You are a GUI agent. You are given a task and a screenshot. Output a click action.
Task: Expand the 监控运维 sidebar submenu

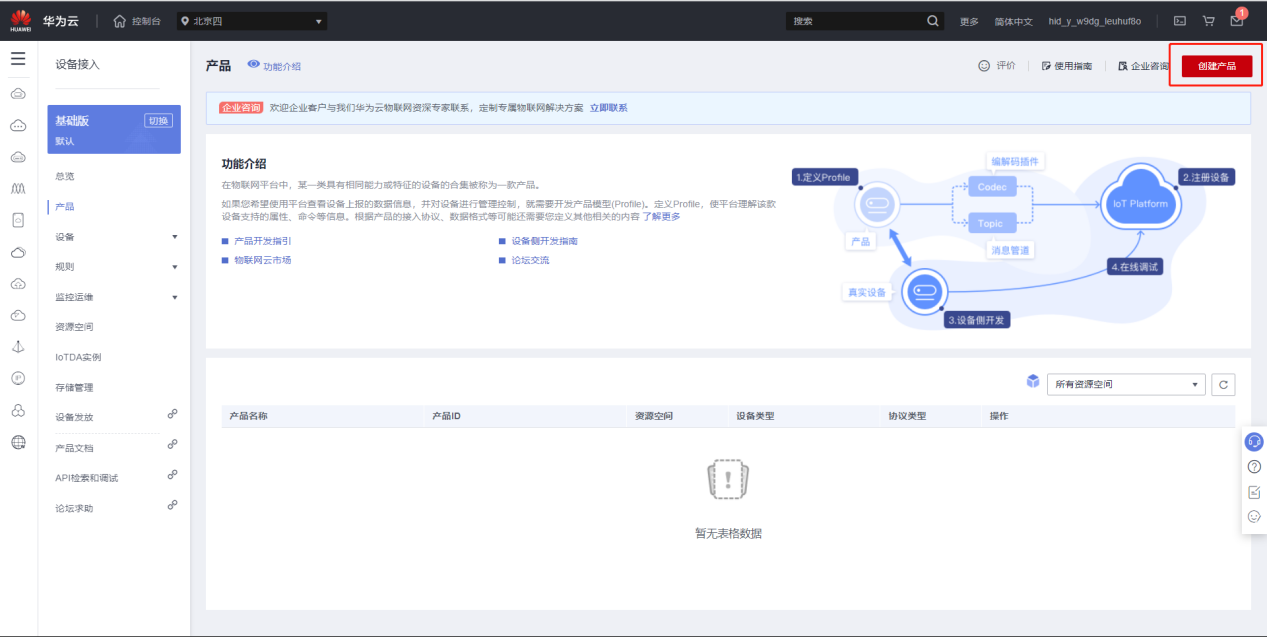pyautogui.click(x=175, y=297)
